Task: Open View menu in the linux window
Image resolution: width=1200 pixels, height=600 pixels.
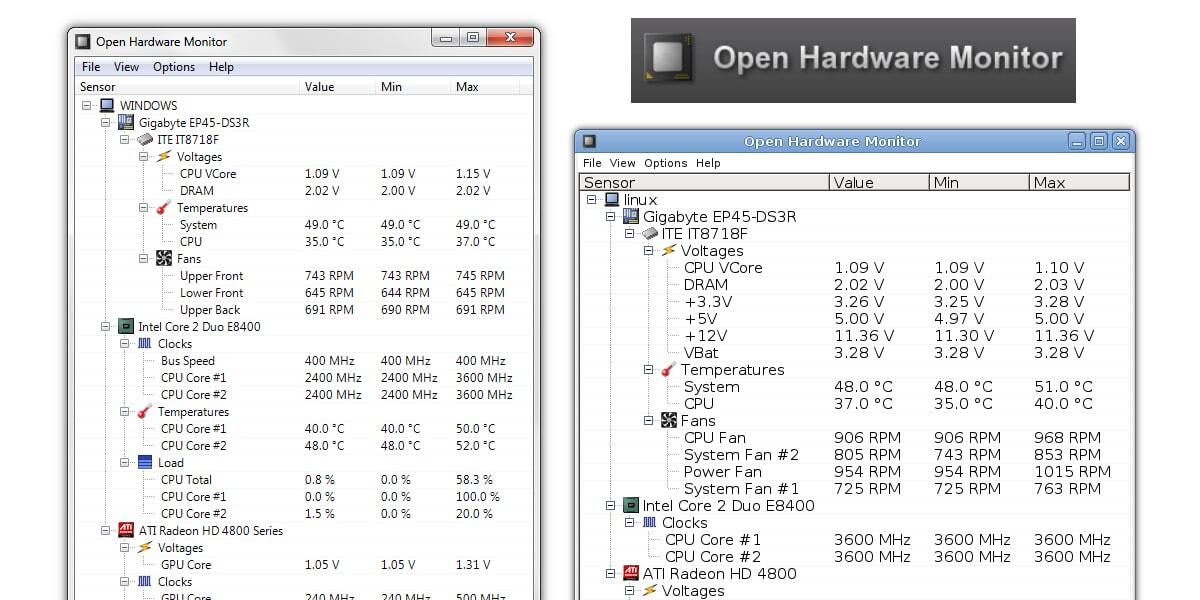Action: [622, 163]
